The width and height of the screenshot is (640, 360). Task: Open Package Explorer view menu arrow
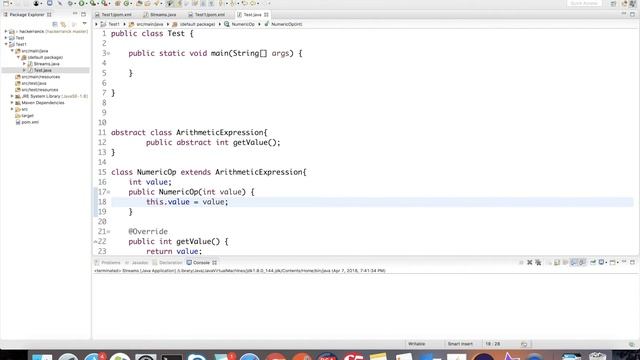pos(84,24)
